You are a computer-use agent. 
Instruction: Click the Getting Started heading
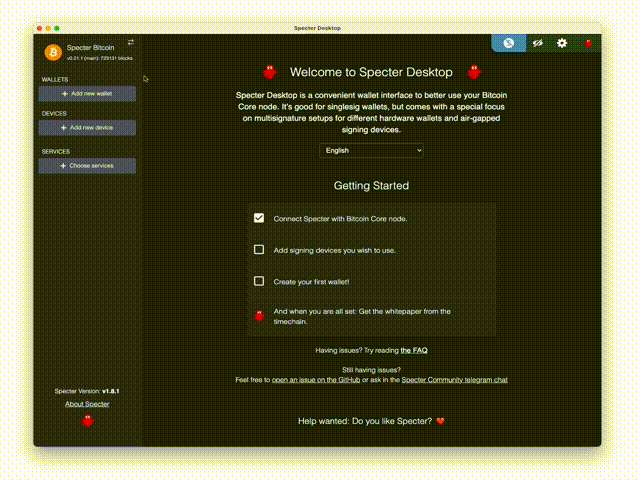(371, 186)
